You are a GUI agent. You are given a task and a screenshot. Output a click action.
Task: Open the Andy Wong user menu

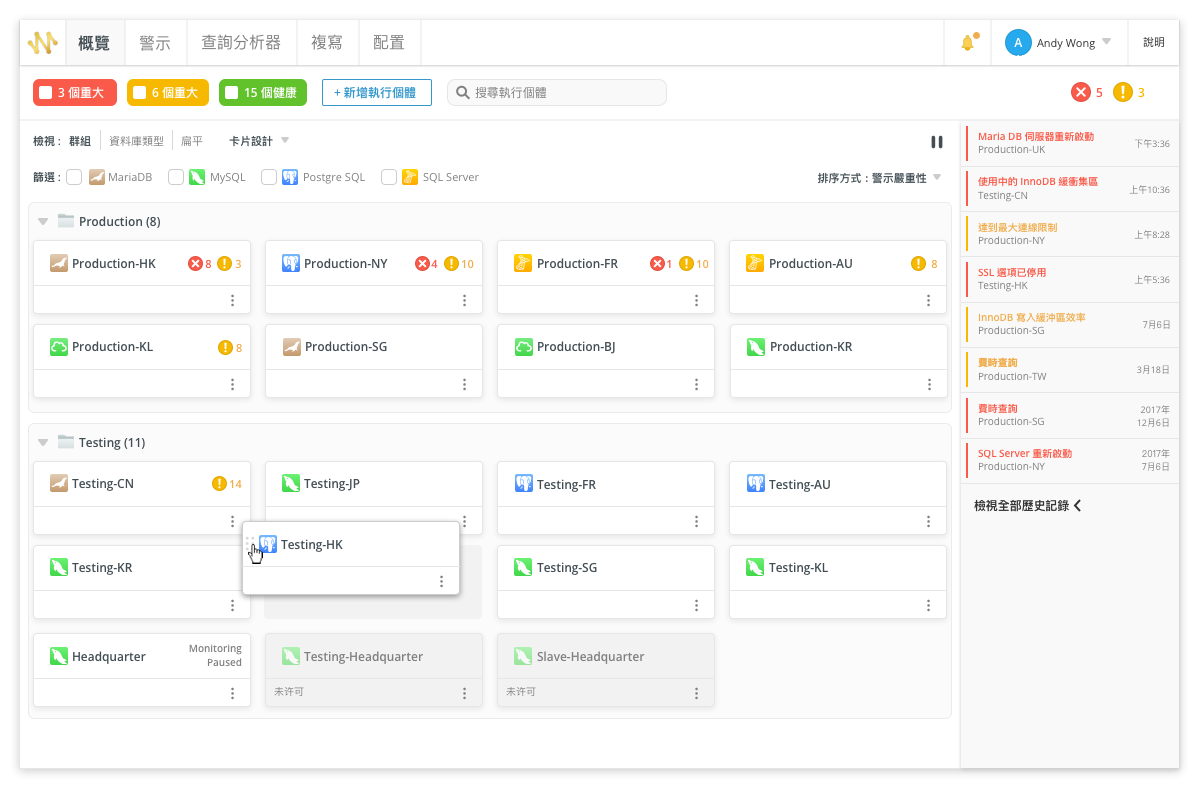(x=1059, y=43)
